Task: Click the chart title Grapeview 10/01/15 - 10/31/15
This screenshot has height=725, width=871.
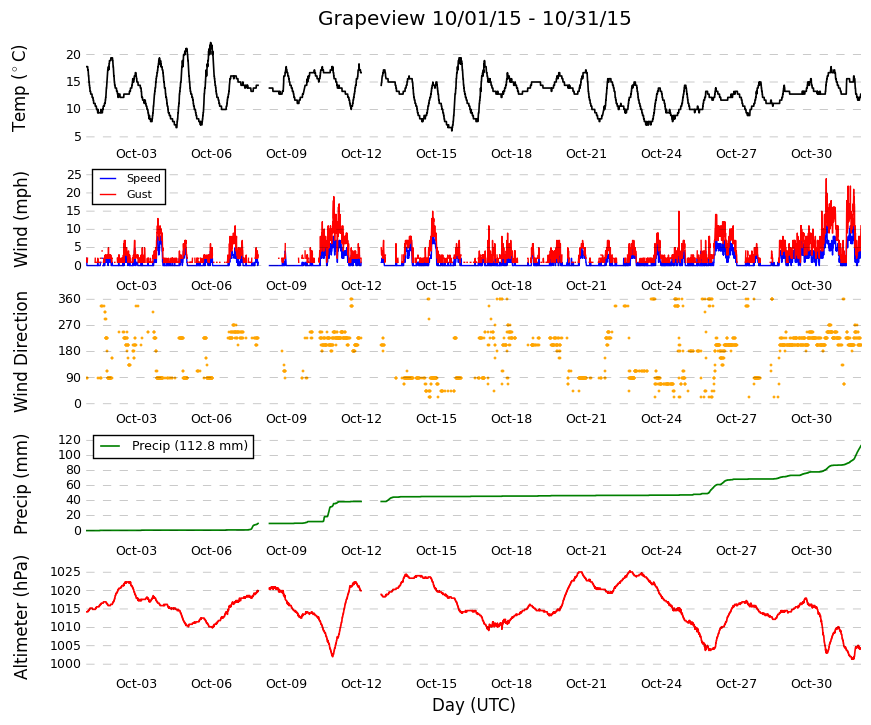Action: point(474,18)
